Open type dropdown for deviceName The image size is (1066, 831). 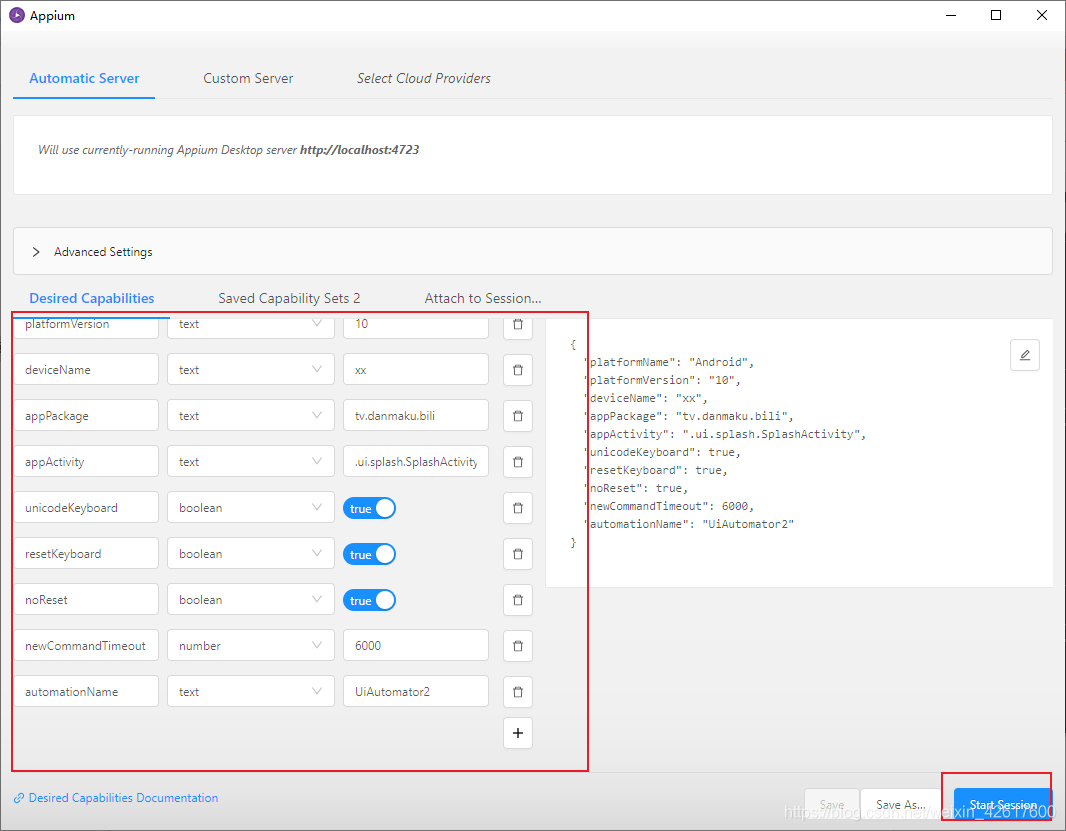tap(250, 369)
